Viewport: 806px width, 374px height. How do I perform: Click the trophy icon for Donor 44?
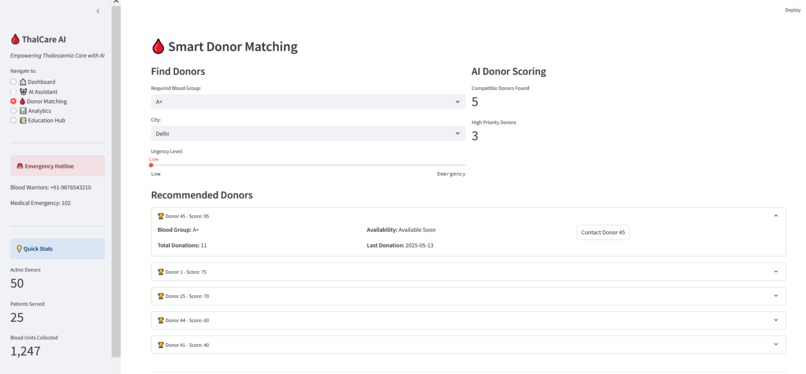(x=160, y=321)
